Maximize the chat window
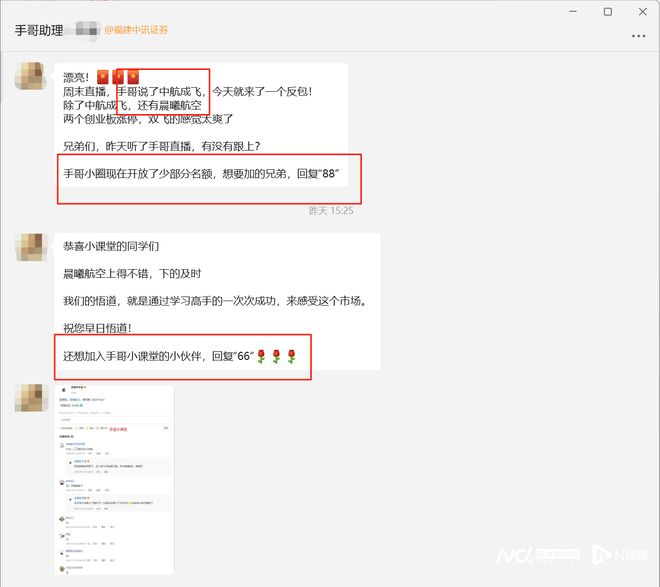 (x=608, y=11)
